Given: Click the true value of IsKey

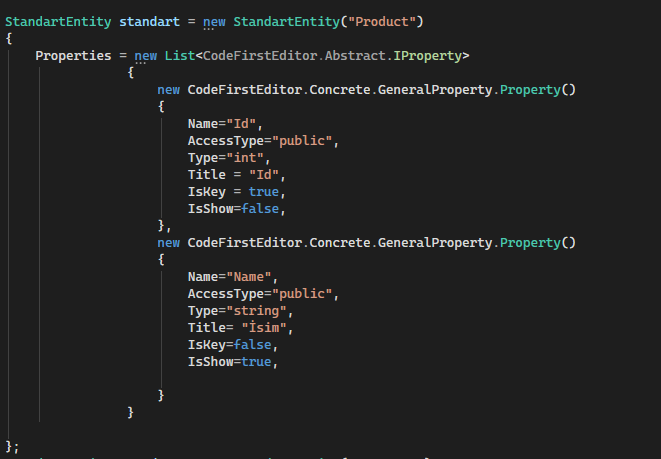Looking at the screenshot, I should click(267, 192).
